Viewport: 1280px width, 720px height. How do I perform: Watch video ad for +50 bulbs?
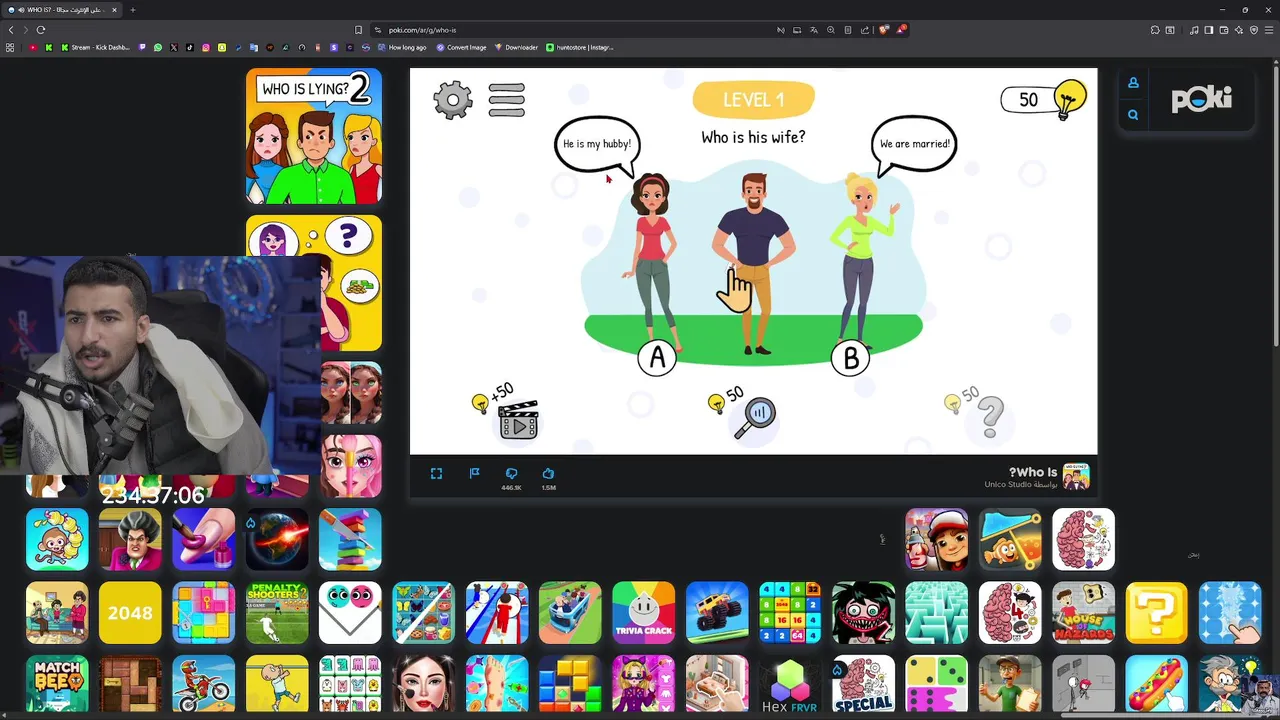(508, 412)
